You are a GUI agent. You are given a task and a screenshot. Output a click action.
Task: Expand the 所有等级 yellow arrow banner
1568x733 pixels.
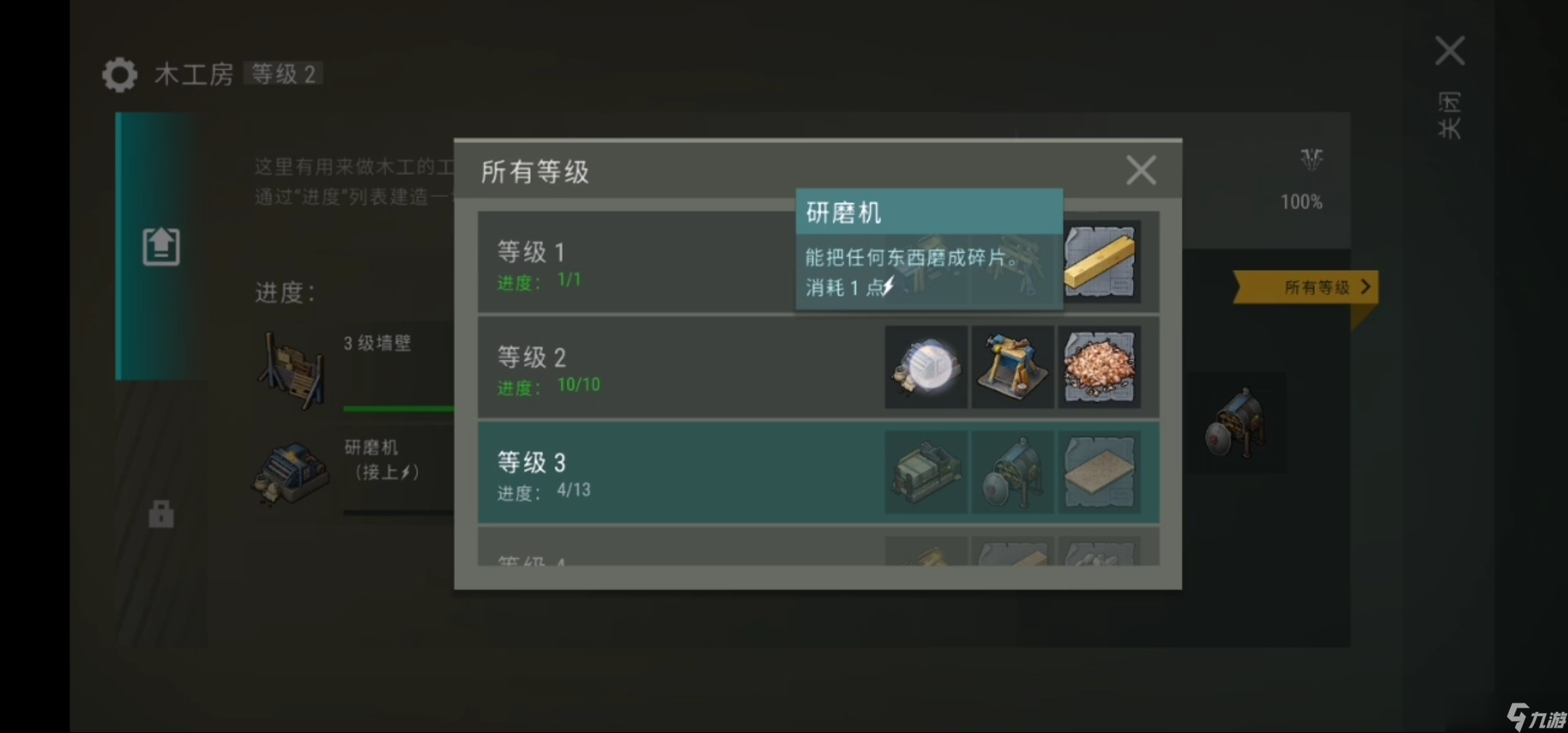coord(1305,287)
